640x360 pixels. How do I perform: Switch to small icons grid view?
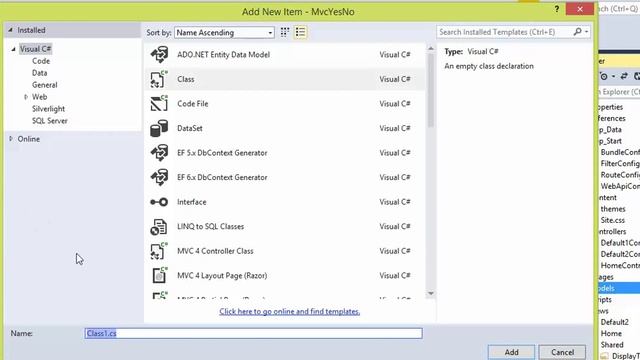point(285,32)
